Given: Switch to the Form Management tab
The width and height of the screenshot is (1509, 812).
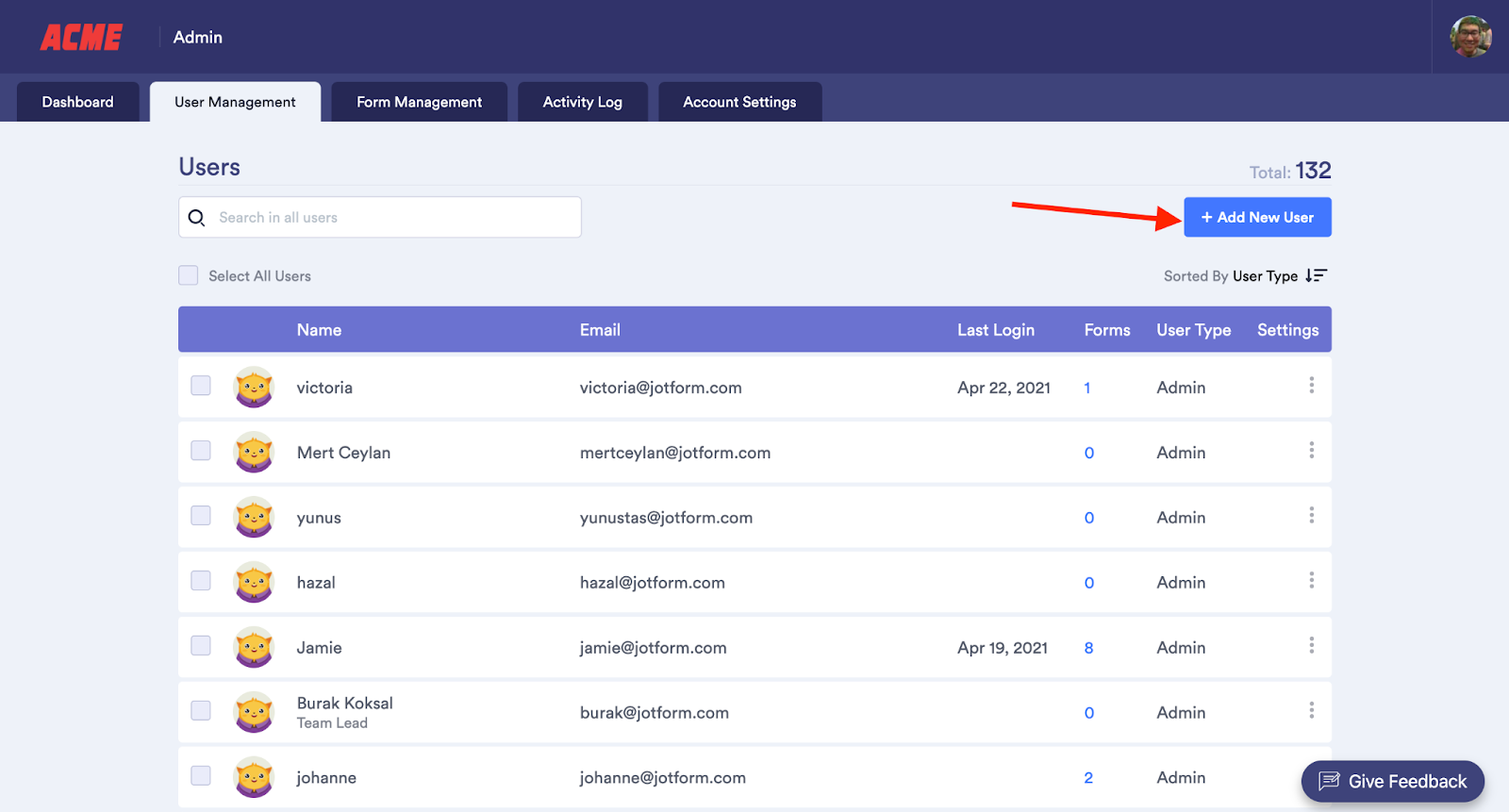Looking at the screenshot, I should 419,102.
